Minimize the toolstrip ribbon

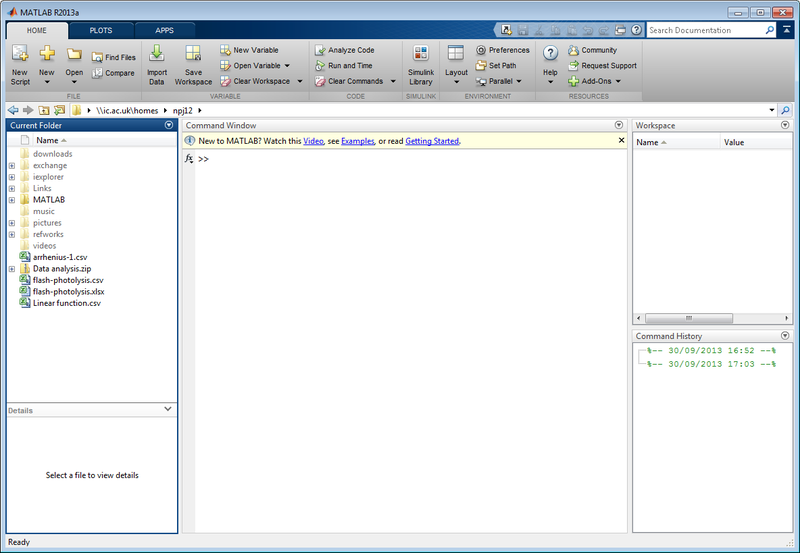click(787, 30)
